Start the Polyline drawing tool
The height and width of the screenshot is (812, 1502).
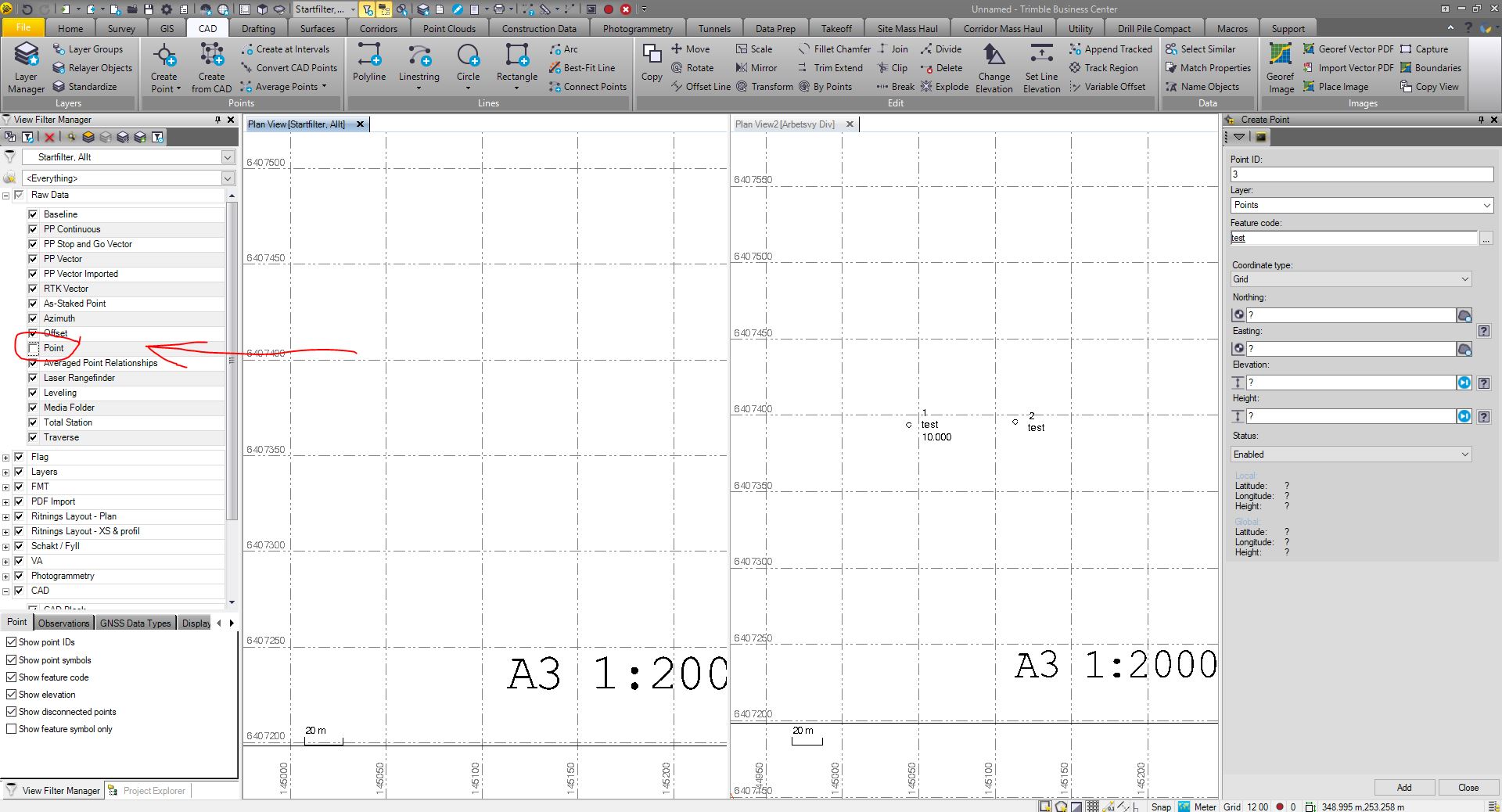click(x=369, y=63)
